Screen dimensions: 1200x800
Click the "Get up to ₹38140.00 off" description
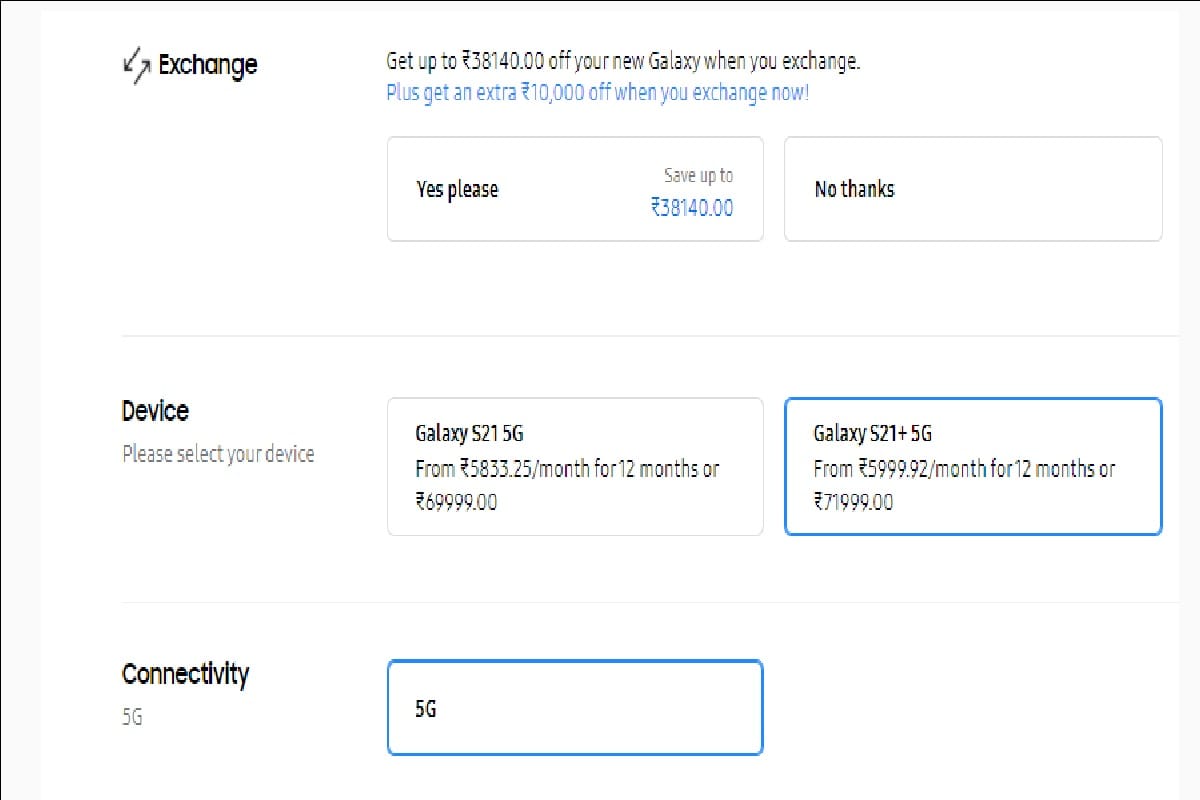(x=623, y=61)
